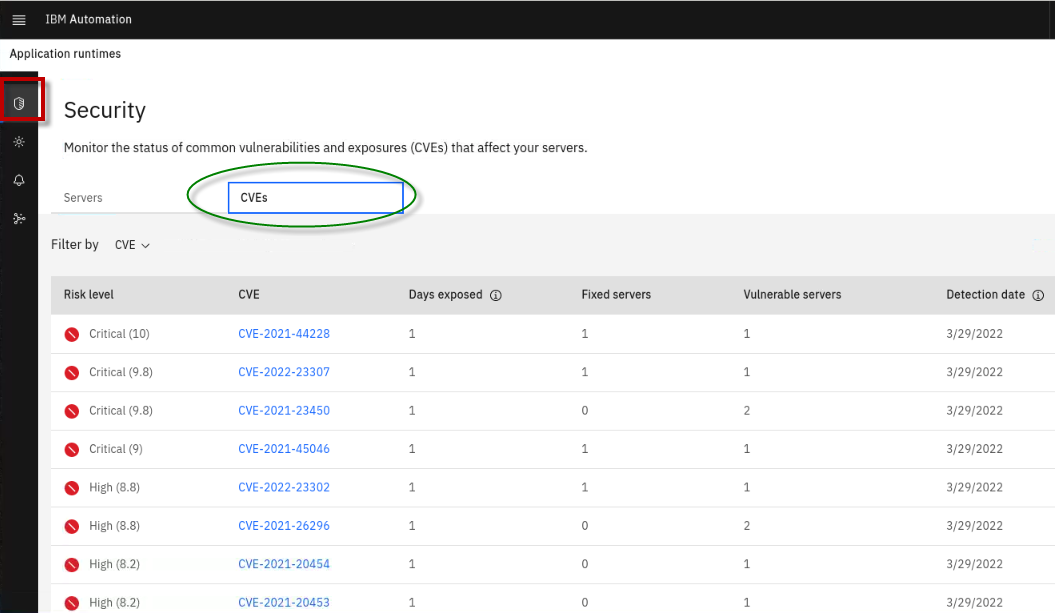Click the Detection date info icon
The width and height of the screenshot is (1055, 613).
tap(1038, 295)
